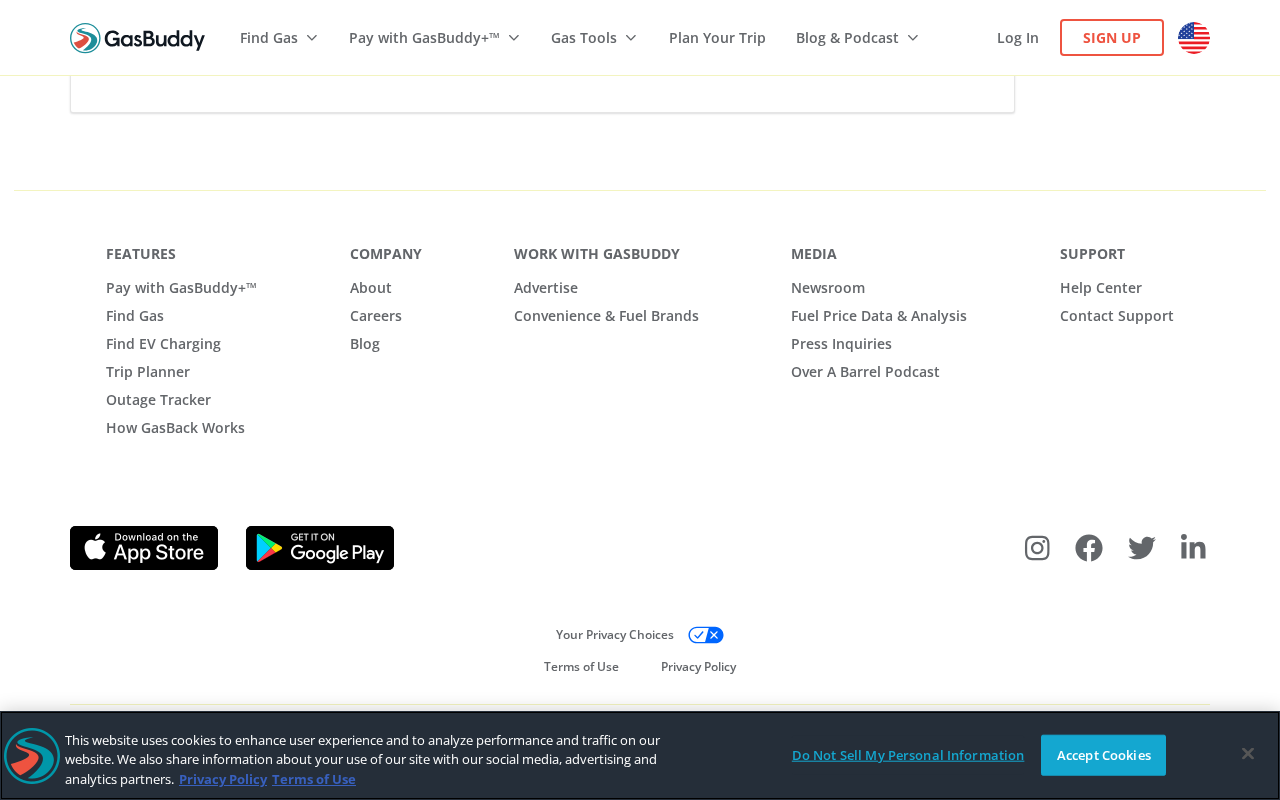Image resolution: width=1280 pixels, height=800 pixels.
Task: Open How GasBack Works link
Action: pyautogui.click(x=175, y=428)
